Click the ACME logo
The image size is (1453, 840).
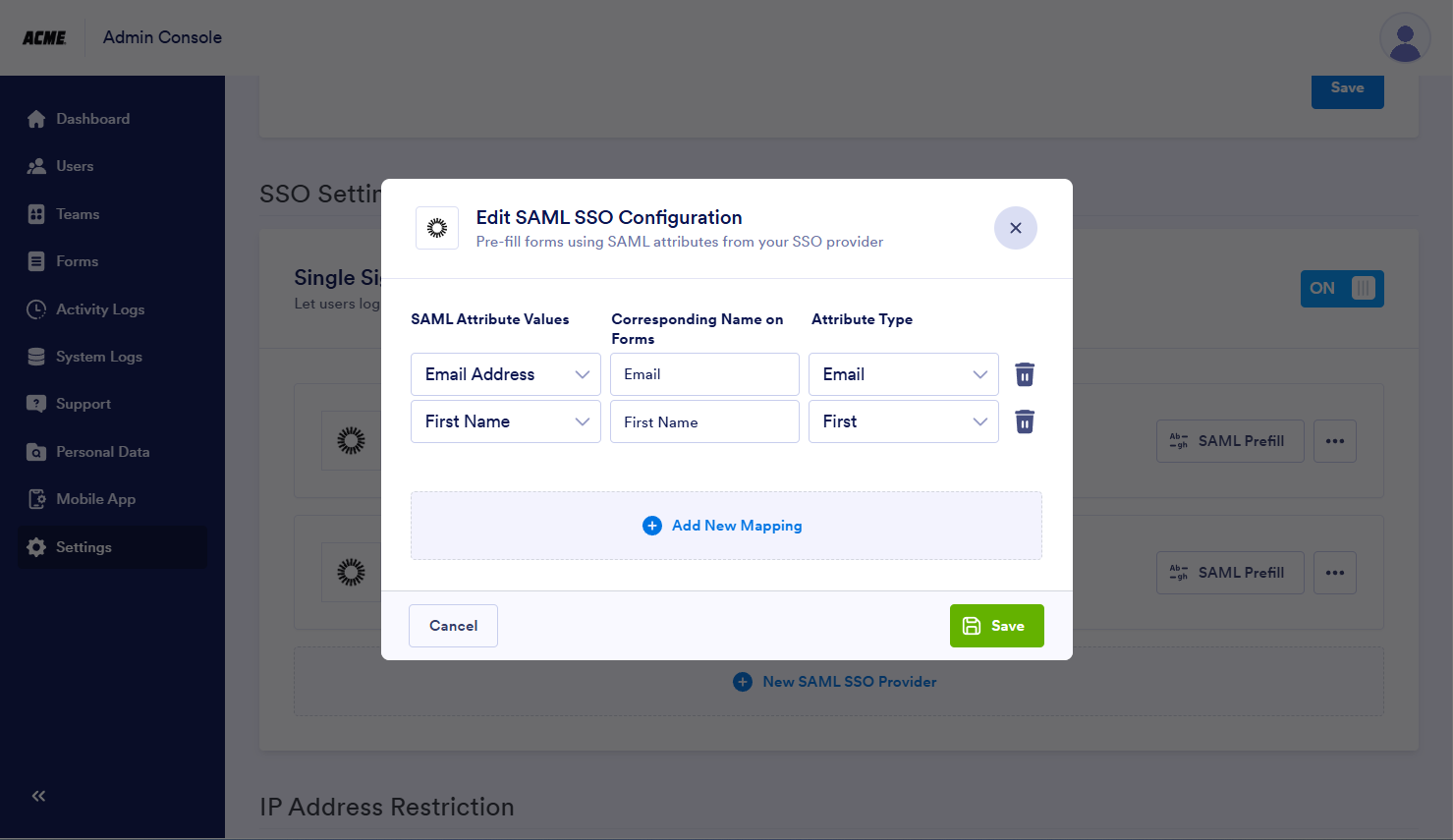44,37
